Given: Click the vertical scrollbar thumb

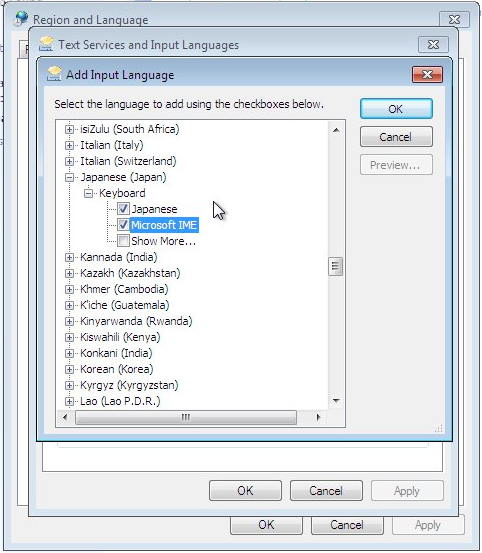Looking at the screenshot, I should coord(336,267).
